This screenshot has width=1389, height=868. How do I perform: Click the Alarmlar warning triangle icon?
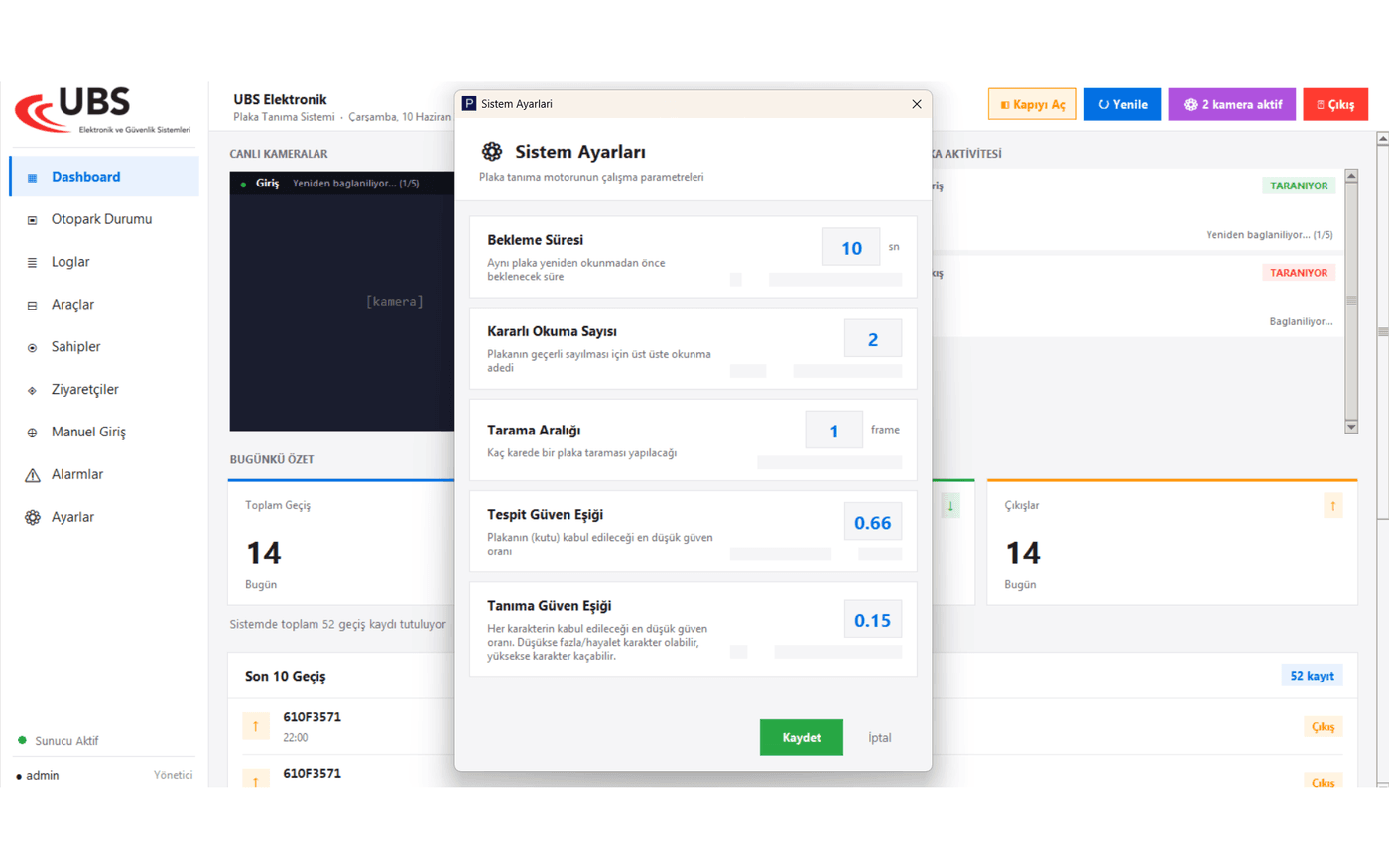tap(33, 475)
